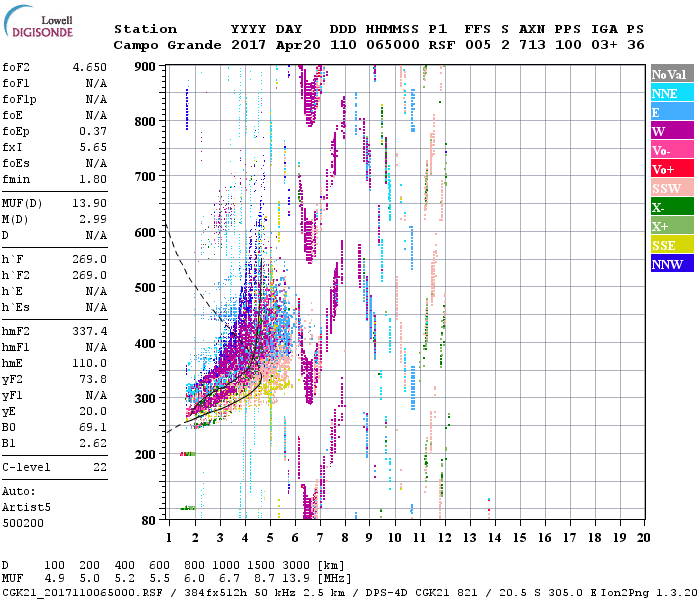The width and height of the screenshot is (700, 600).
Task: Click the 14 MHz frequency axis label
Action: [x=495, y=538]
